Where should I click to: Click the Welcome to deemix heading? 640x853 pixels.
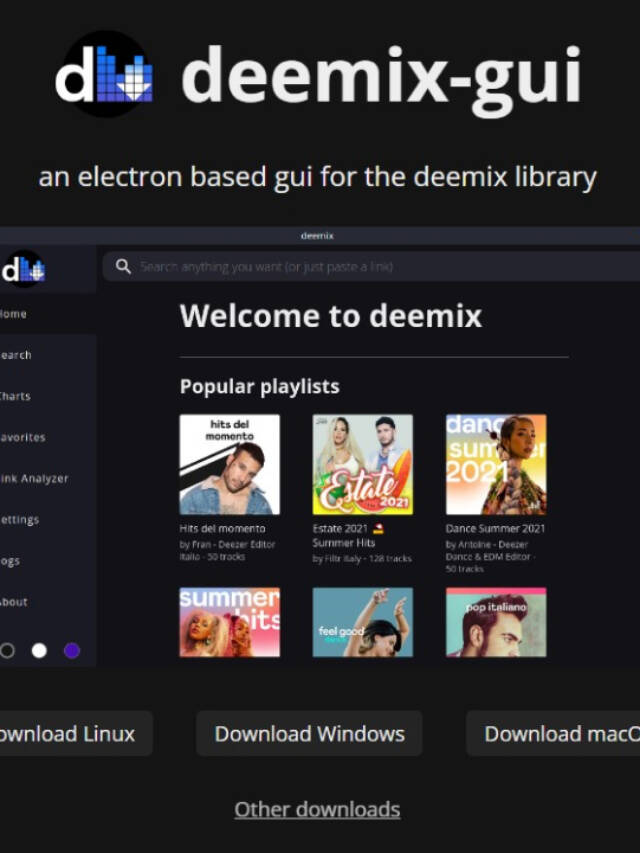pos(331,316)
